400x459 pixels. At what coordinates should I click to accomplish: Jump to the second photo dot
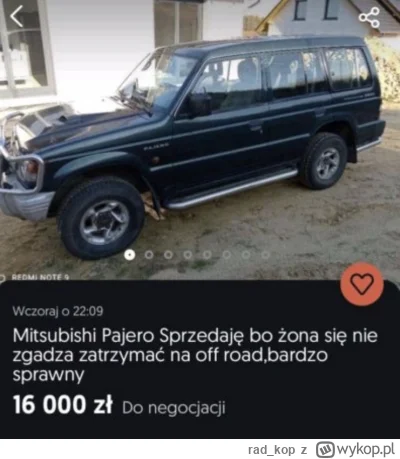tap(149, 255)
